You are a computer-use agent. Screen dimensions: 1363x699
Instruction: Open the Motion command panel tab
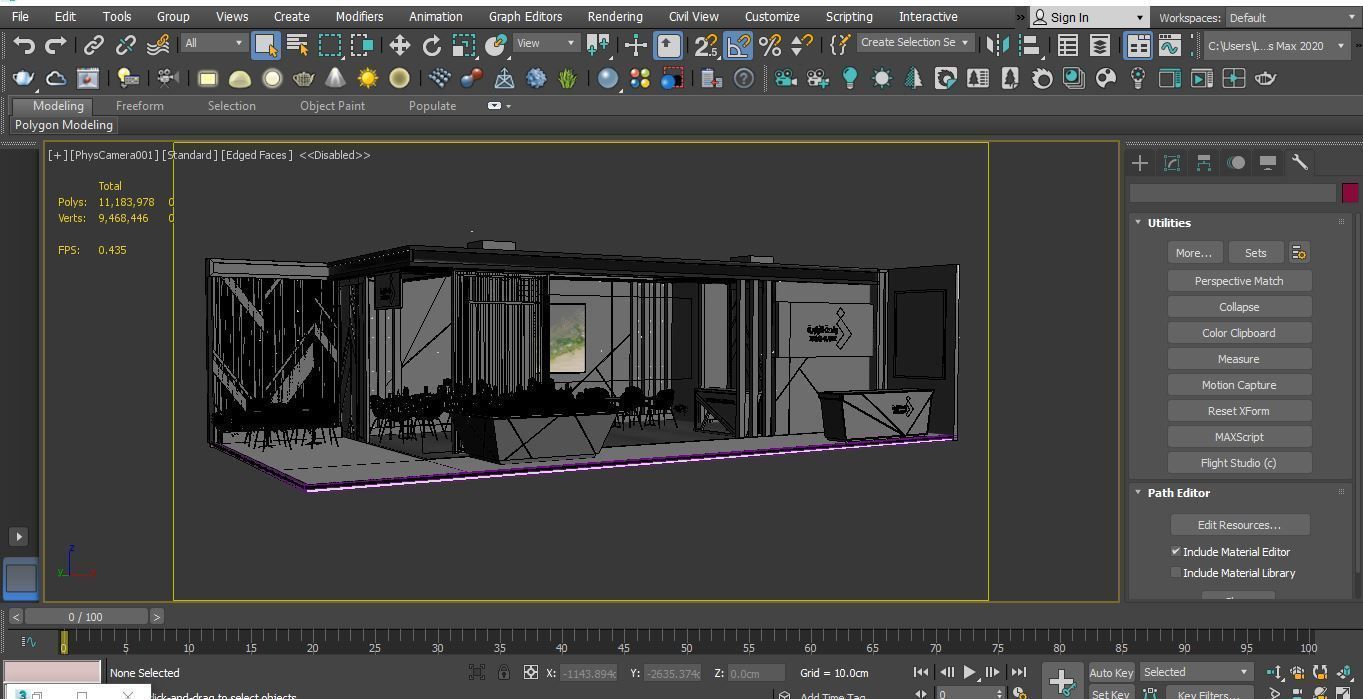pos(1236,163)
